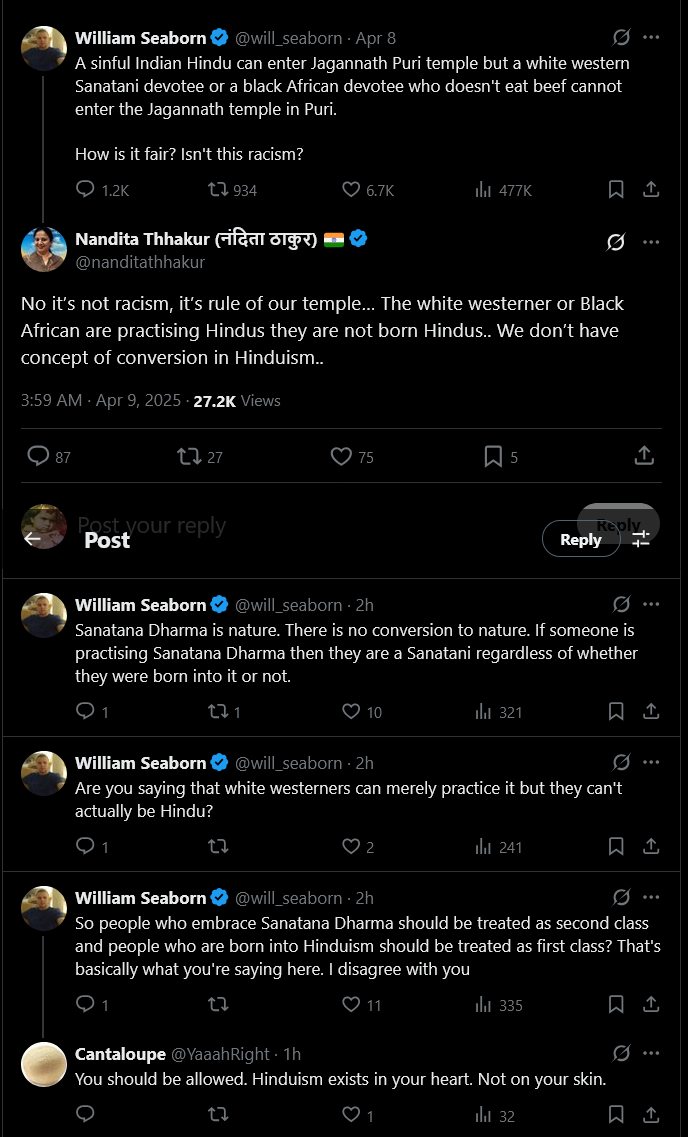View analytics of the 477K views tweet
Screen dimensions: 688x1137
(x=484, y=189)
